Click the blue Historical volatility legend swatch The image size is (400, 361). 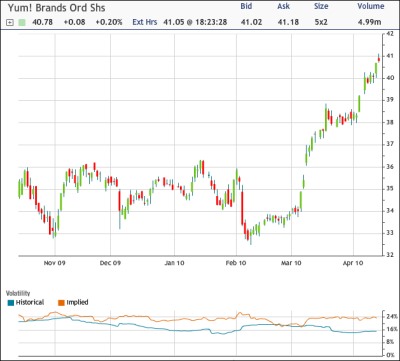point(11,303)
